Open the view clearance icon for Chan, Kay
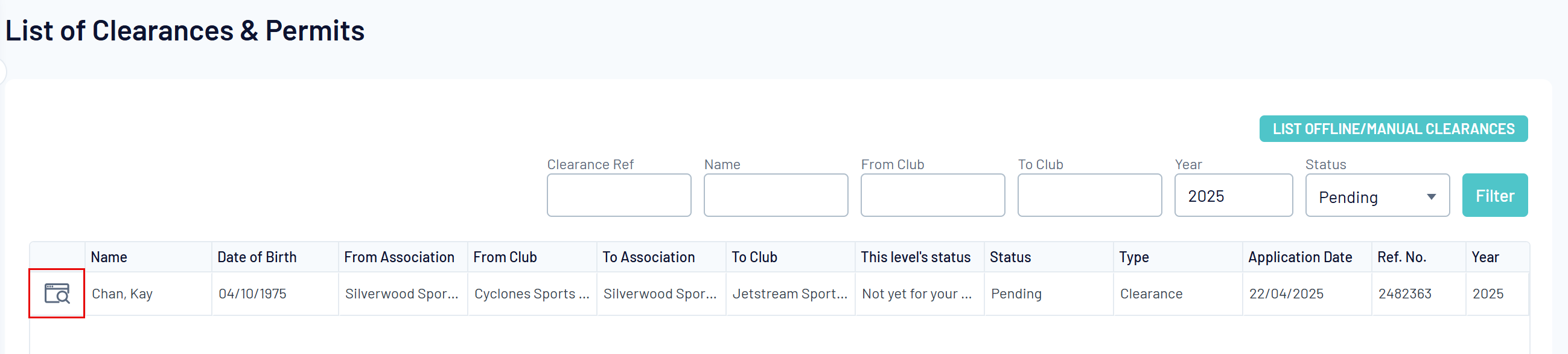This screenshot has height=354, width=1568. [57, 293]
